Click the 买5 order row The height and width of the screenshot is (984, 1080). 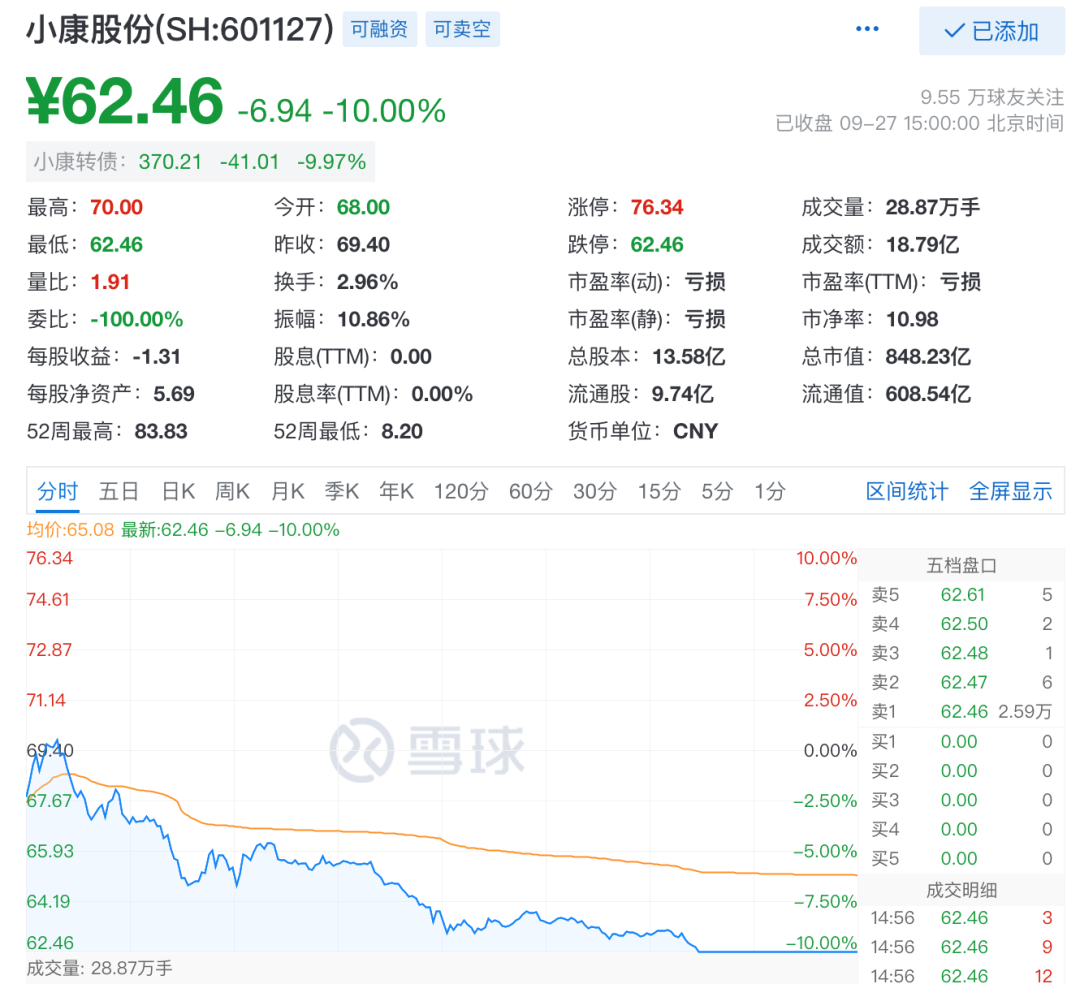pos(962,859)
